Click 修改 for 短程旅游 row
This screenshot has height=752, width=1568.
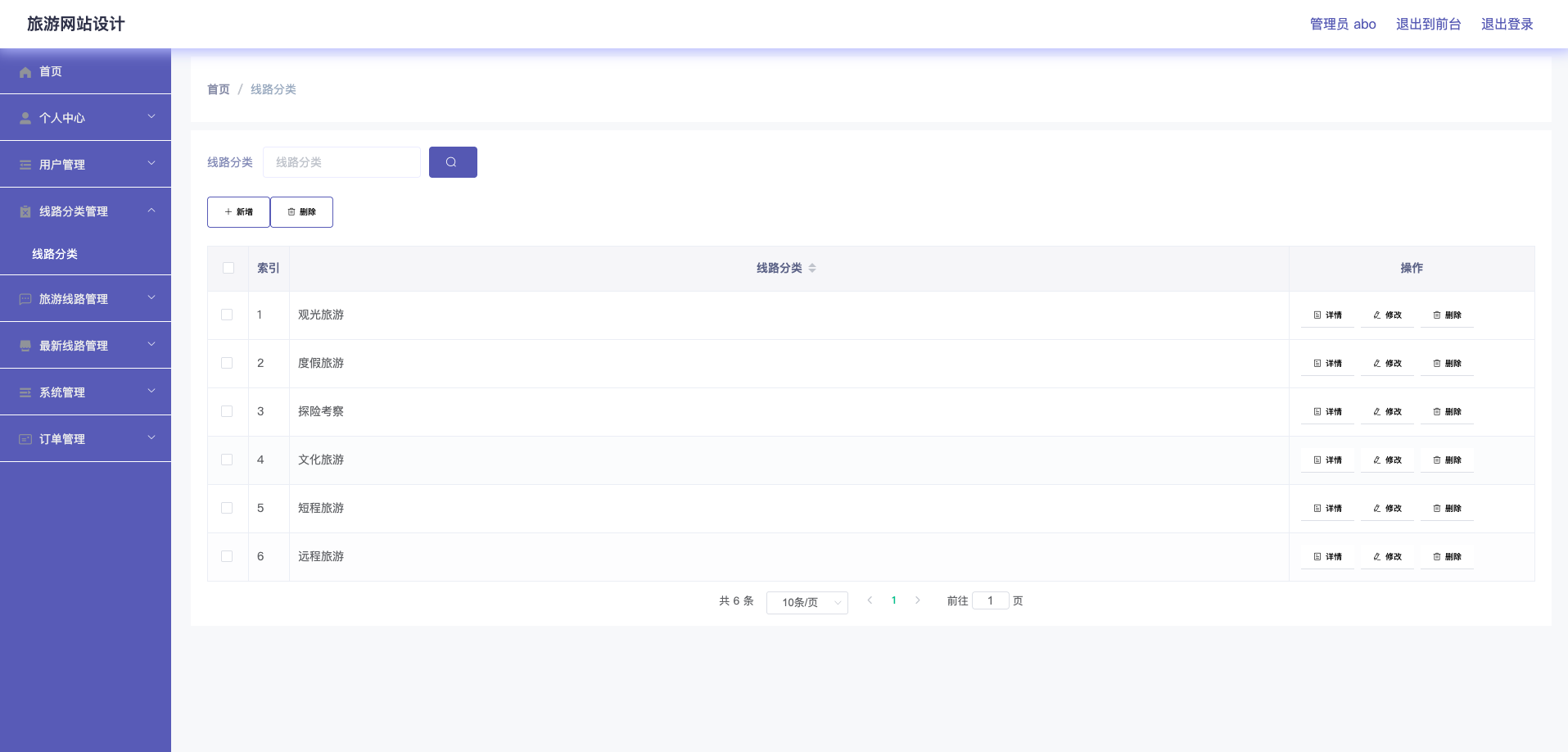[1387, 508]
